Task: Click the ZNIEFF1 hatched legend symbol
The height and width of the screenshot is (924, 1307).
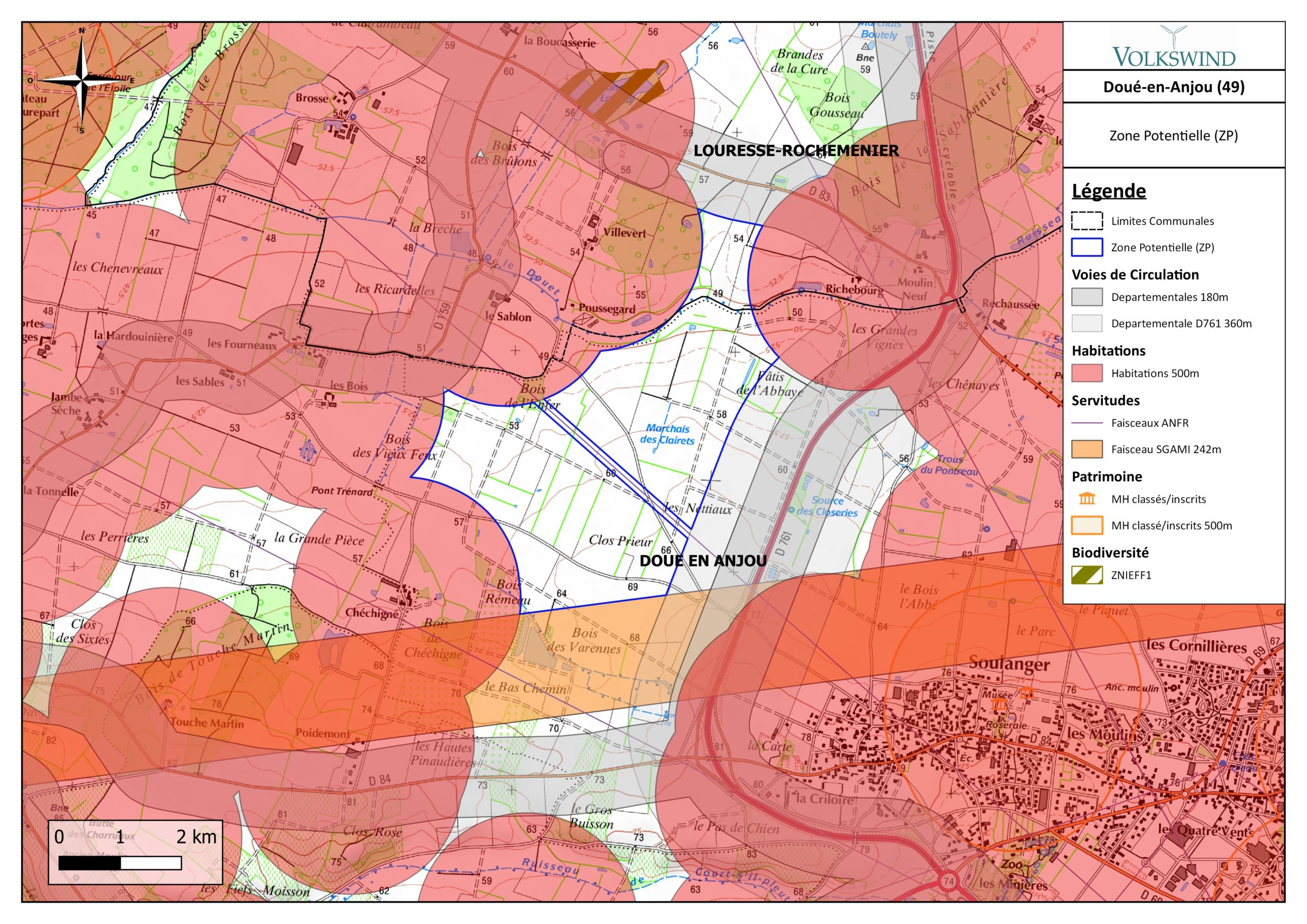Action: pos(1087,575)
